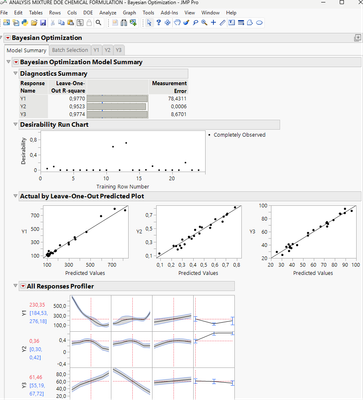Open the Graph menu

pyautogui.click(x=129, y=13)
